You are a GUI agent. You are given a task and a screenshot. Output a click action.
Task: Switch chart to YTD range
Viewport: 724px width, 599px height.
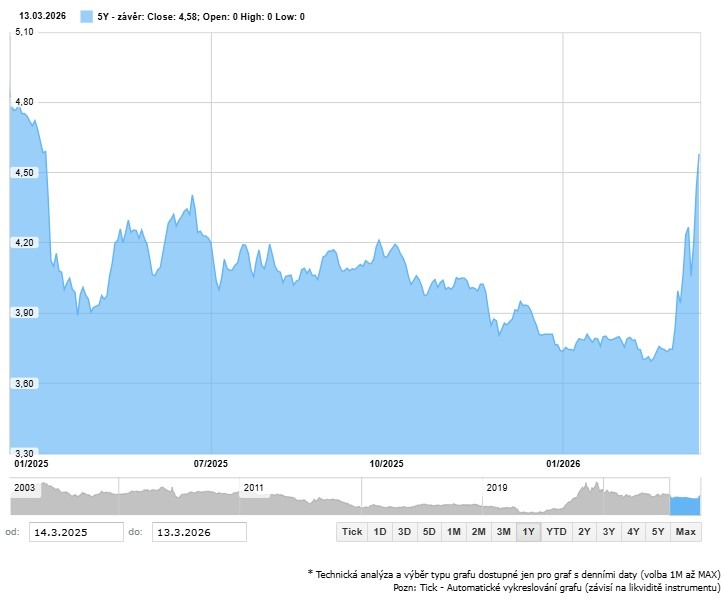point(556,532)
